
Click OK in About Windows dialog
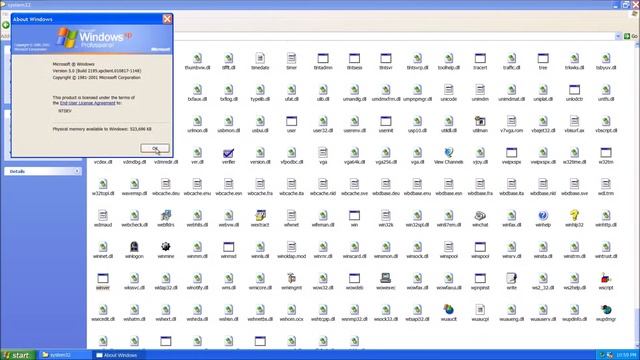tap(155, 148)
